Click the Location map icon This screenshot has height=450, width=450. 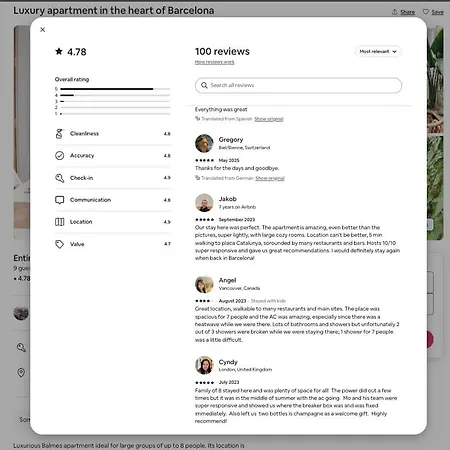[60, 222]
